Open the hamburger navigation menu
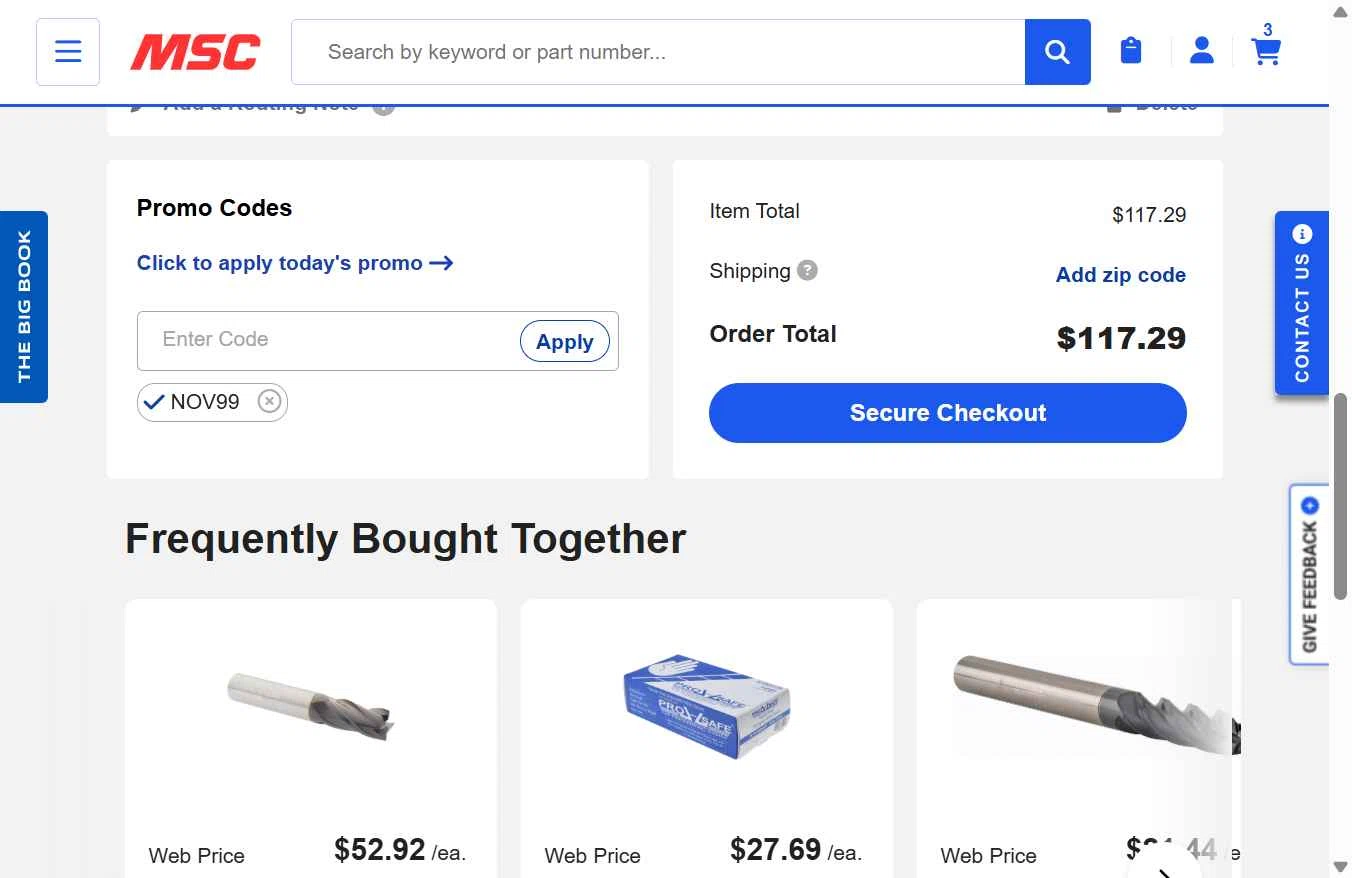The height and width of the screenshot is (878, 1352). [x=68, y=52]
